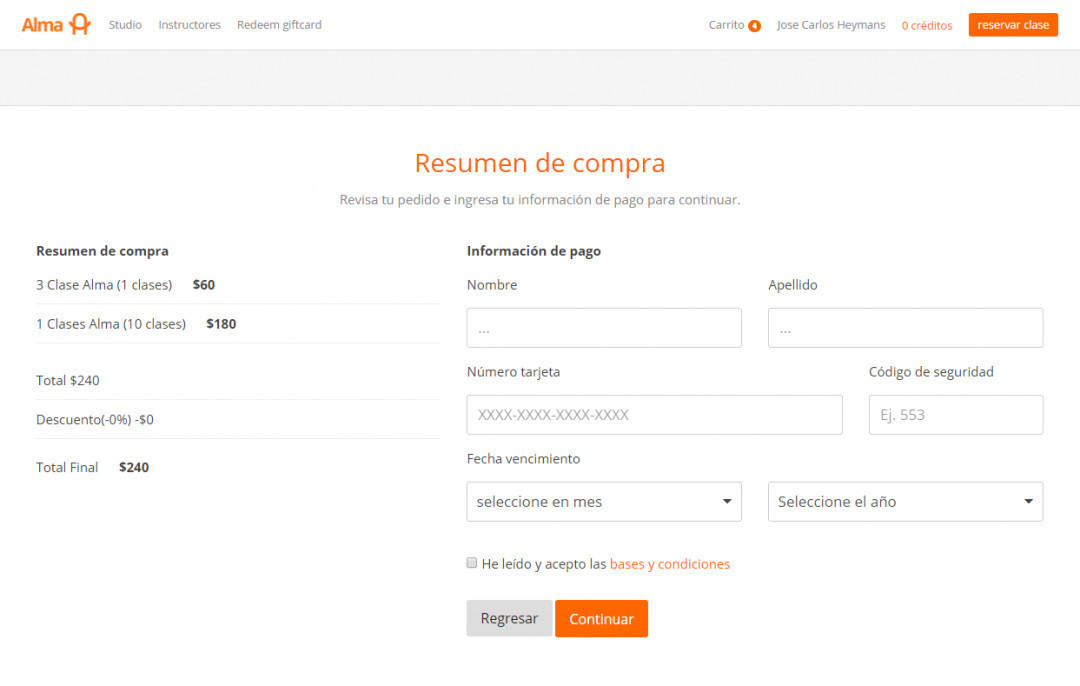This screenshot has width=1080, height=686.
Task: Click the cart count badge
Action: coord(754,26)
